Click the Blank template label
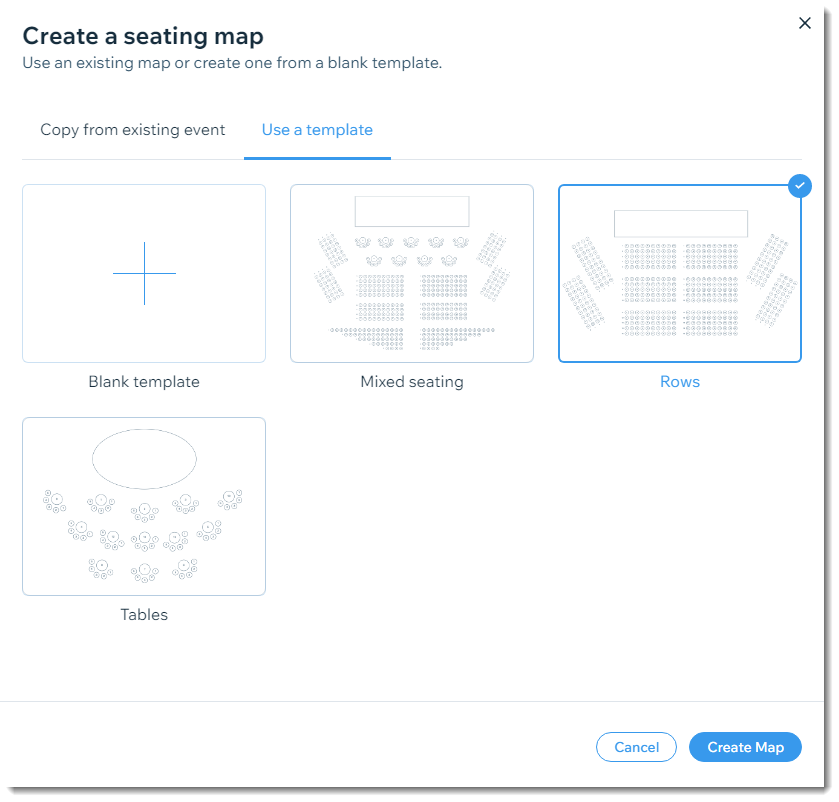Screen dimensions: 839x802 (144, 382)
